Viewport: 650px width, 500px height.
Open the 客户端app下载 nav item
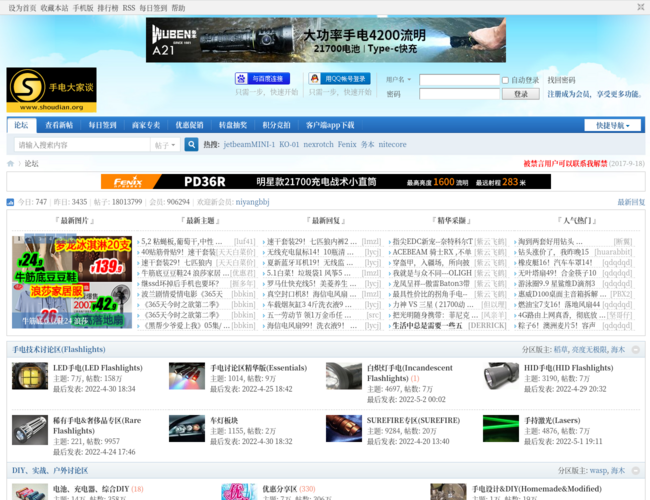[x=330, y=125]
